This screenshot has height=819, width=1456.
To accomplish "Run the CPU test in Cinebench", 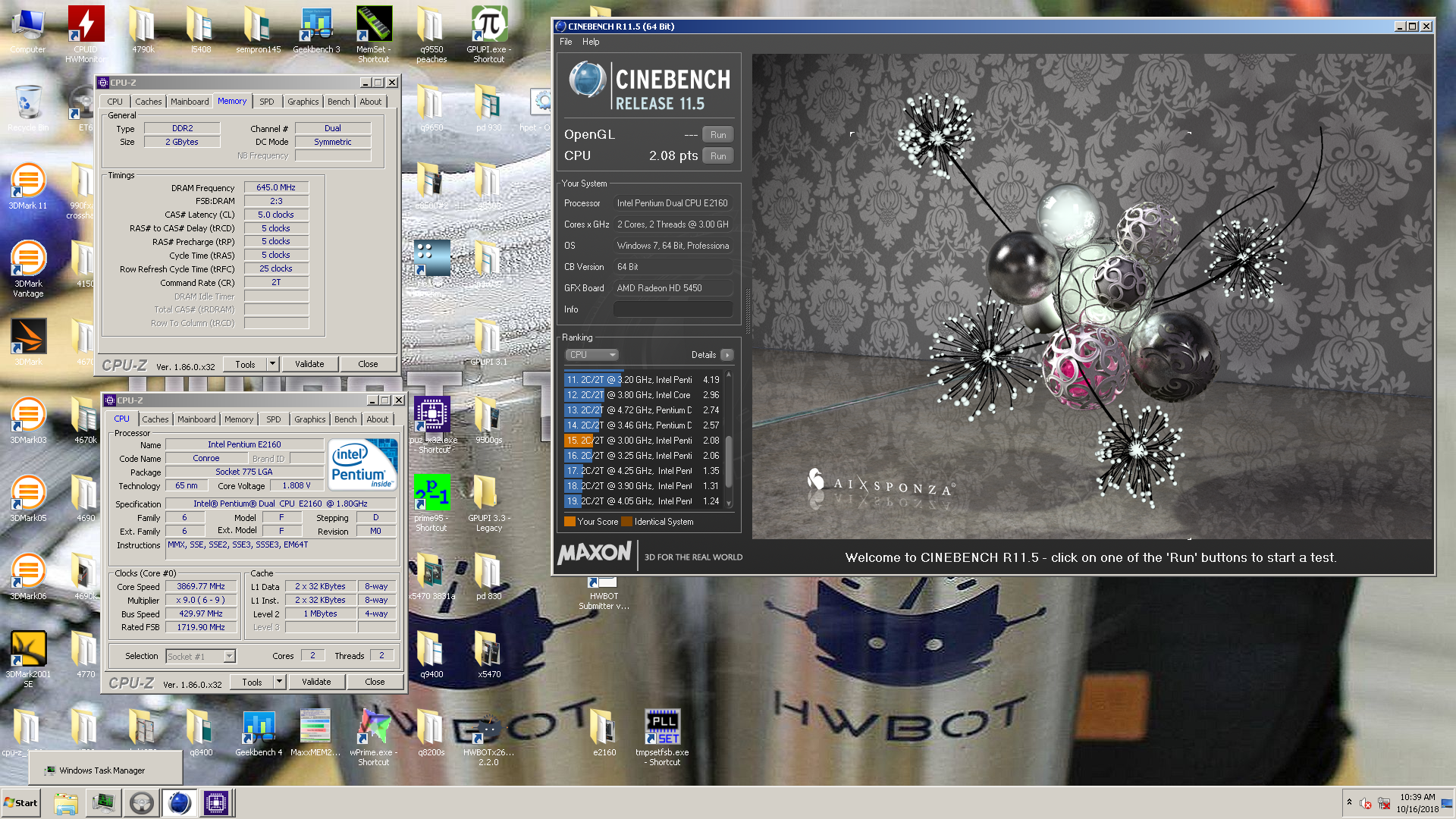I will pyautogui.click(x=718, y=156).
